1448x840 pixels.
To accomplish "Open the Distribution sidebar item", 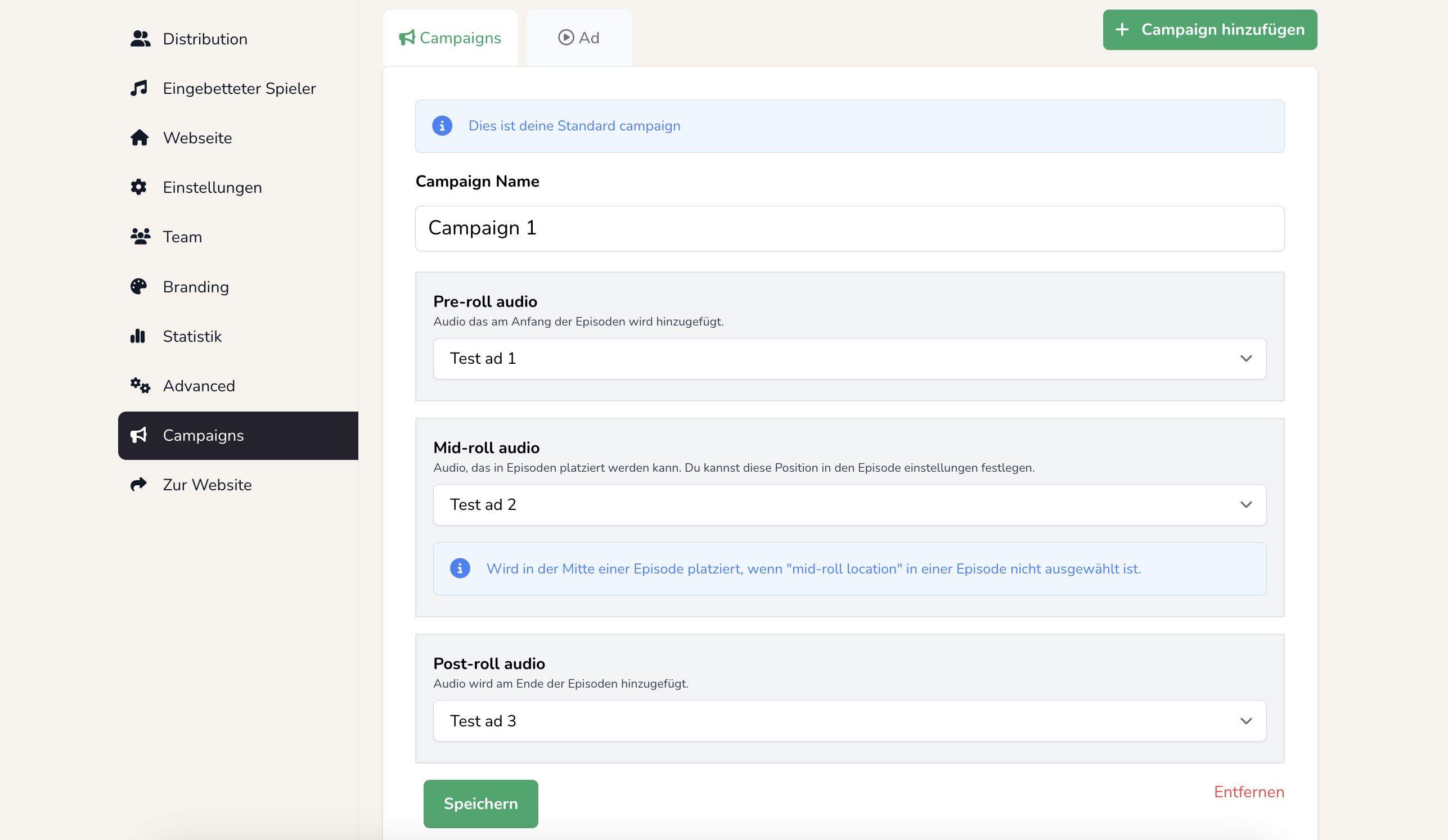I will 238,39.
